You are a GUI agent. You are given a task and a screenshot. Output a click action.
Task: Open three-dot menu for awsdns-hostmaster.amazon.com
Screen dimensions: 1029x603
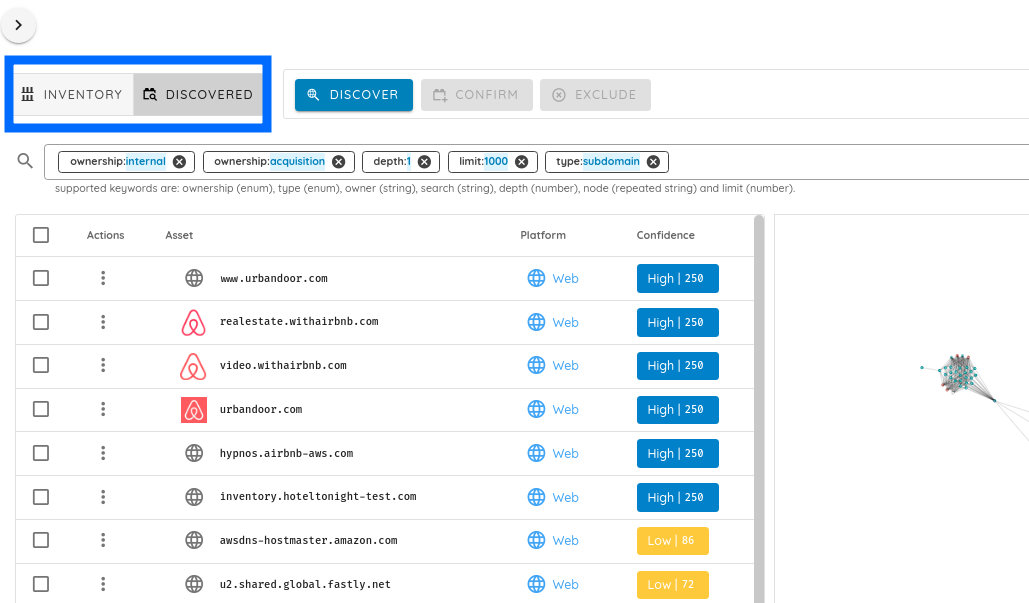103,540
